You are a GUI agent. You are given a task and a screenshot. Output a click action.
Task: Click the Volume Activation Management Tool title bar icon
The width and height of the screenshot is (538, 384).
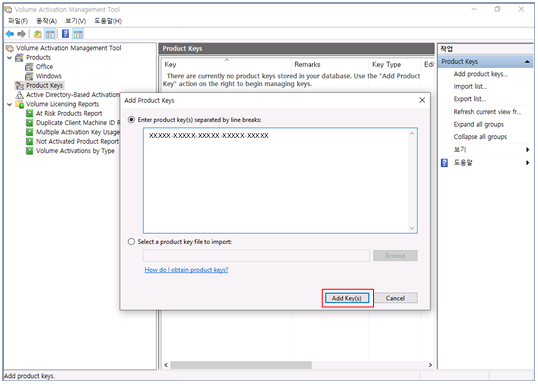tap(8, 9)
